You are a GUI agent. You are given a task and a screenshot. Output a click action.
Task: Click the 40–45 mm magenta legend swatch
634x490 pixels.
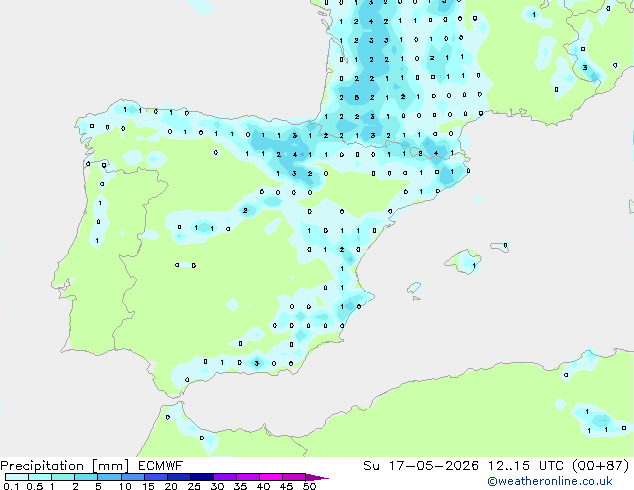pos(271,477)
